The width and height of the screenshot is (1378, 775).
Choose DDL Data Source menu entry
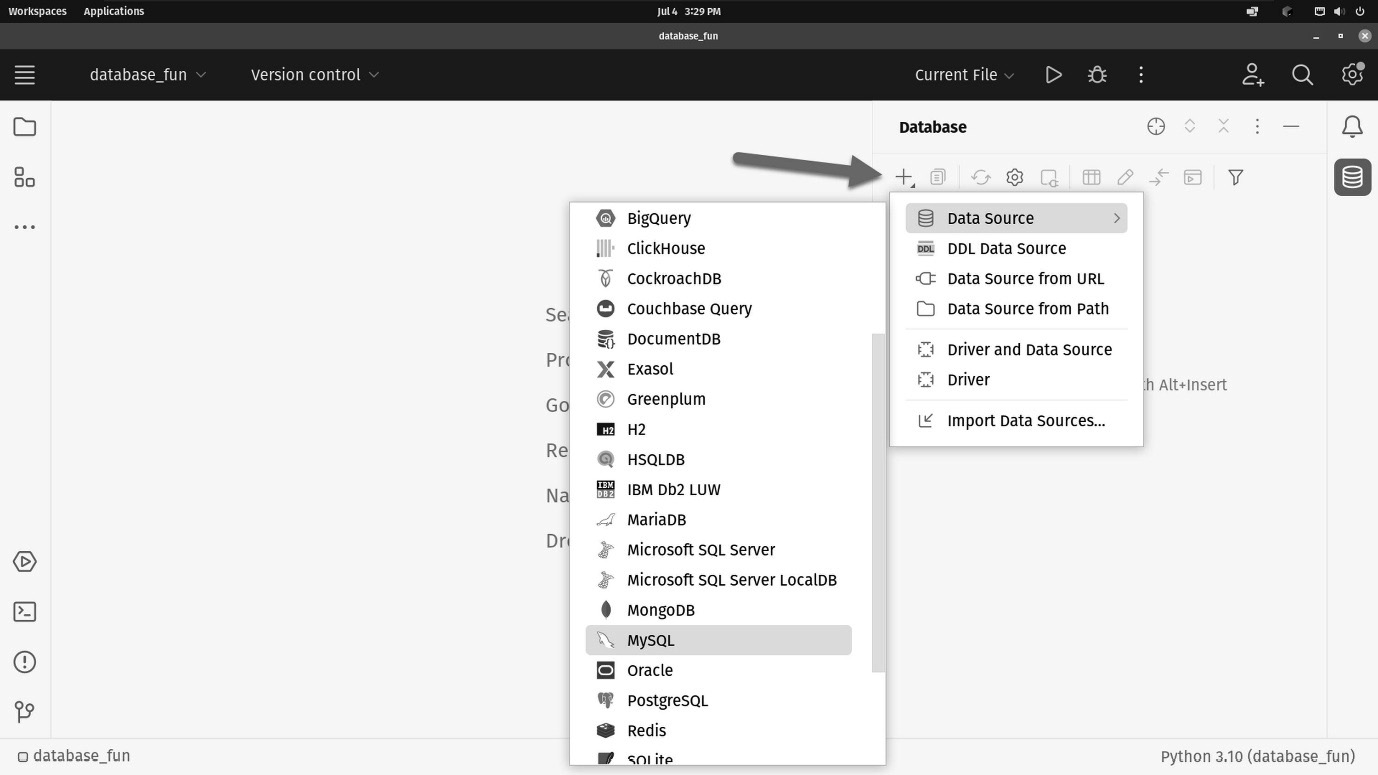[x=1016, y=248]
